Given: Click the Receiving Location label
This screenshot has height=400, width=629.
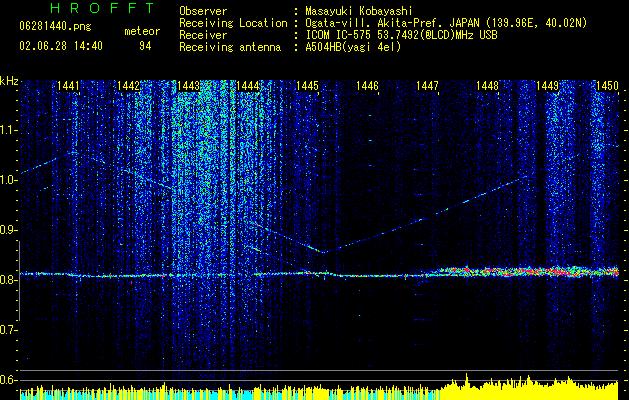Looking at the screenshot, I should pos(233,23).
